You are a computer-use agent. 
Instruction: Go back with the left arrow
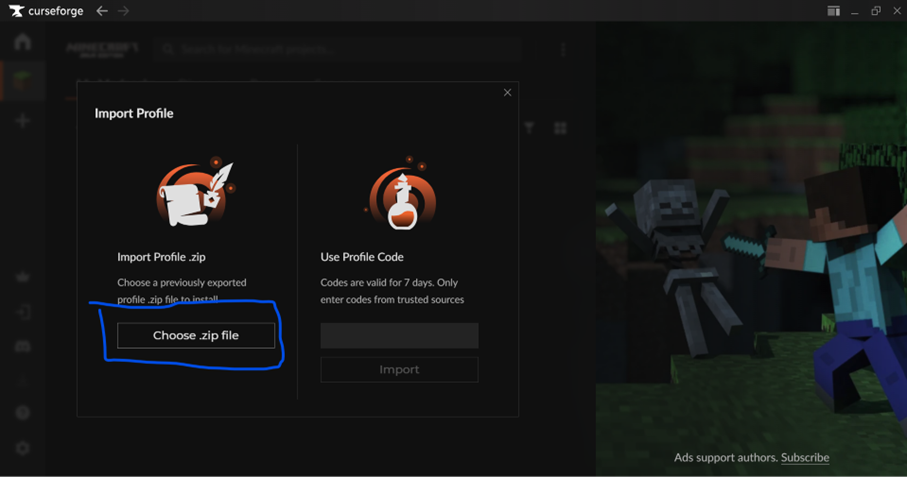(102, 11)
